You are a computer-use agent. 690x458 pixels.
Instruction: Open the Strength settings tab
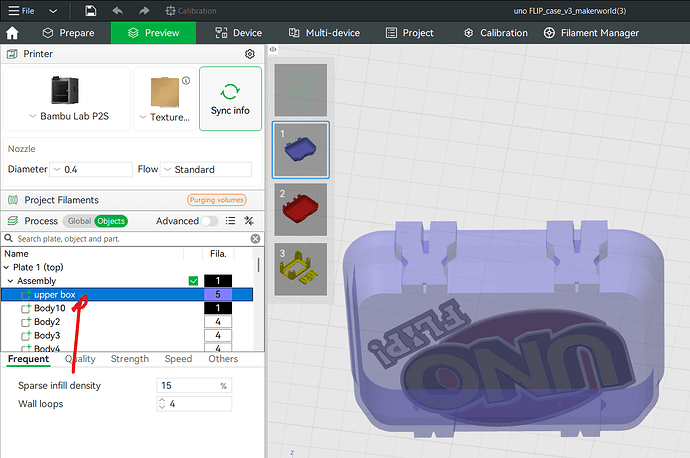tap(130, 359)
